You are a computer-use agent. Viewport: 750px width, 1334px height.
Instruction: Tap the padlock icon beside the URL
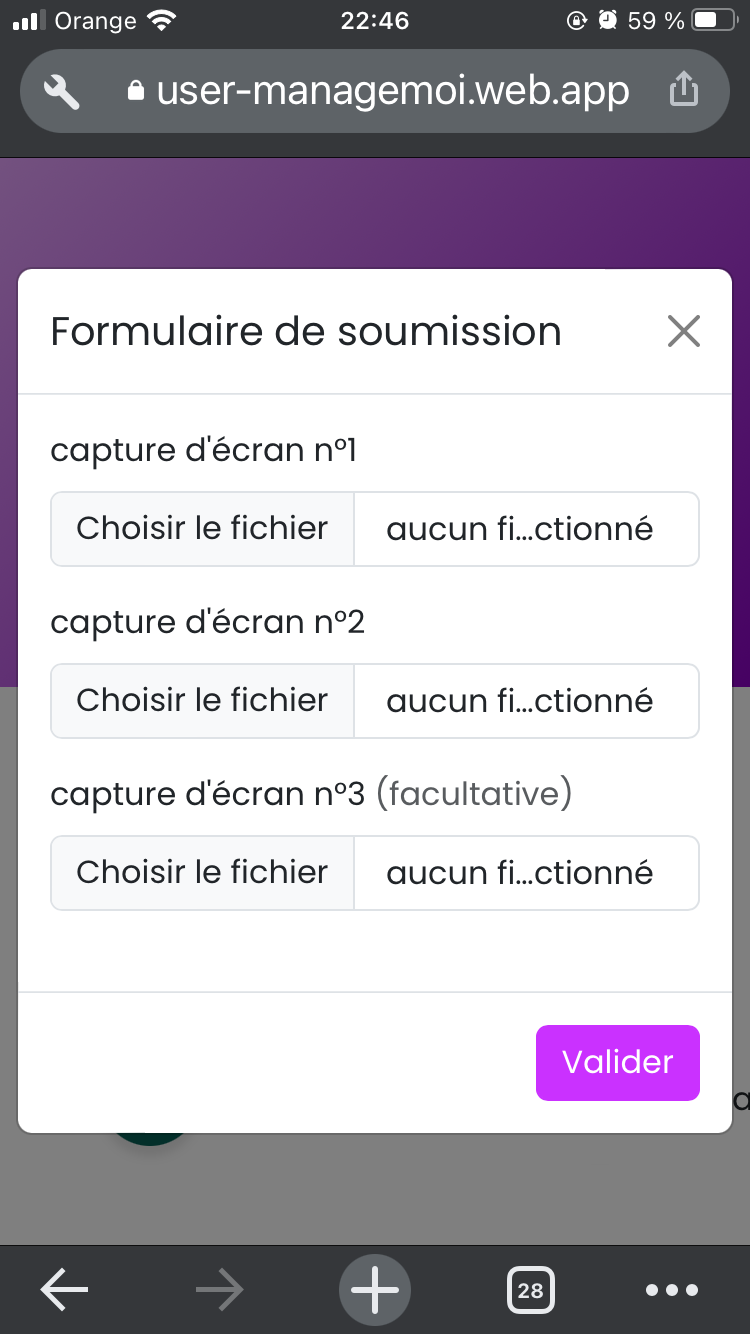[137, 92]
